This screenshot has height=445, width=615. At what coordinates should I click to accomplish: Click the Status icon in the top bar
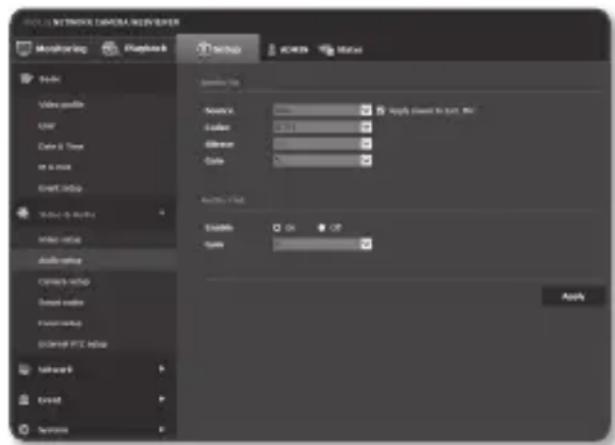pos(326,50)
